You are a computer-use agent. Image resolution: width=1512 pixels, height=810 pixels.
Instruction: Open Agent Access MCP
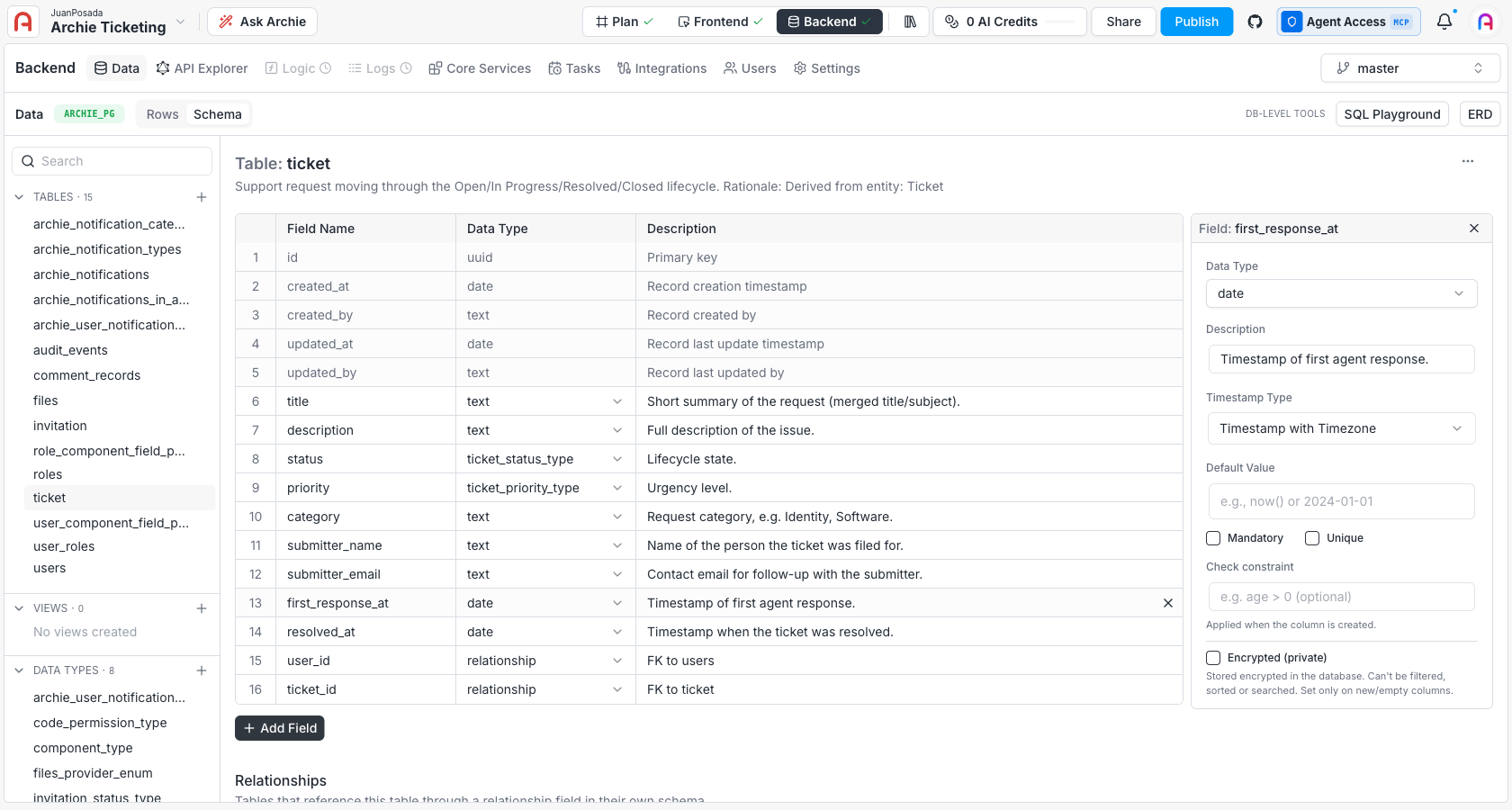(1348, 22)
